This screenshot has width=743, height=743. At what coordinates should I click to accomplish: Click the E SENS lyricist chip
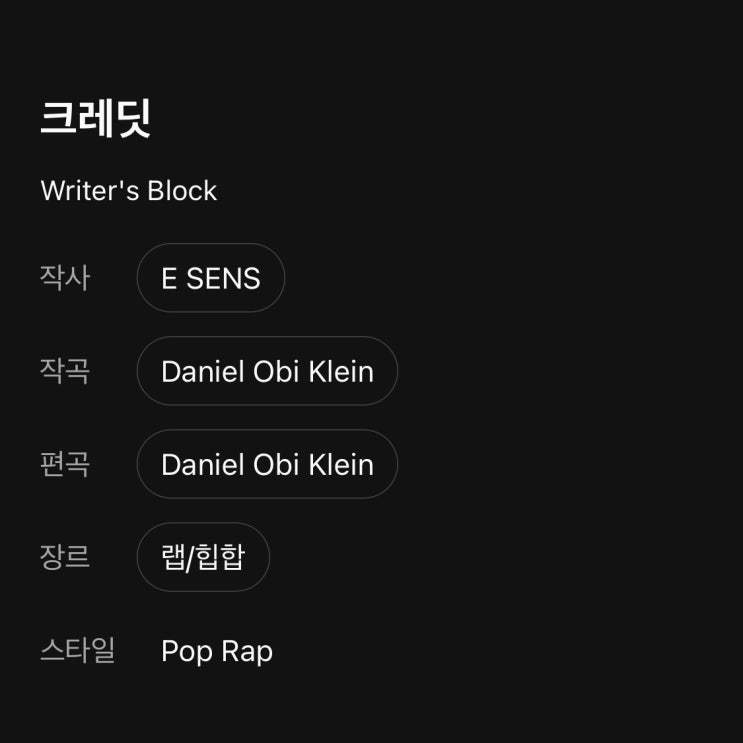click(211, 278)
